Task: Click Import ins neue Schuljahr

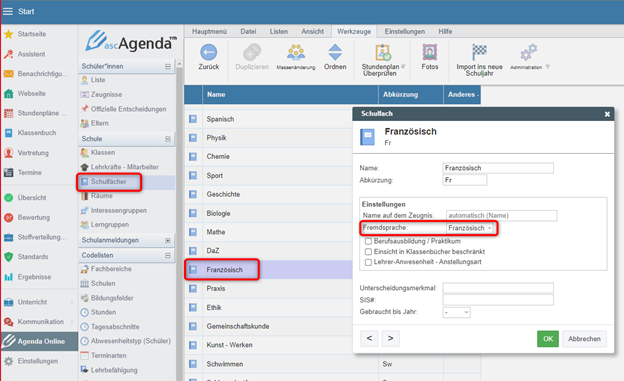Action: click(x=479, y=60)
